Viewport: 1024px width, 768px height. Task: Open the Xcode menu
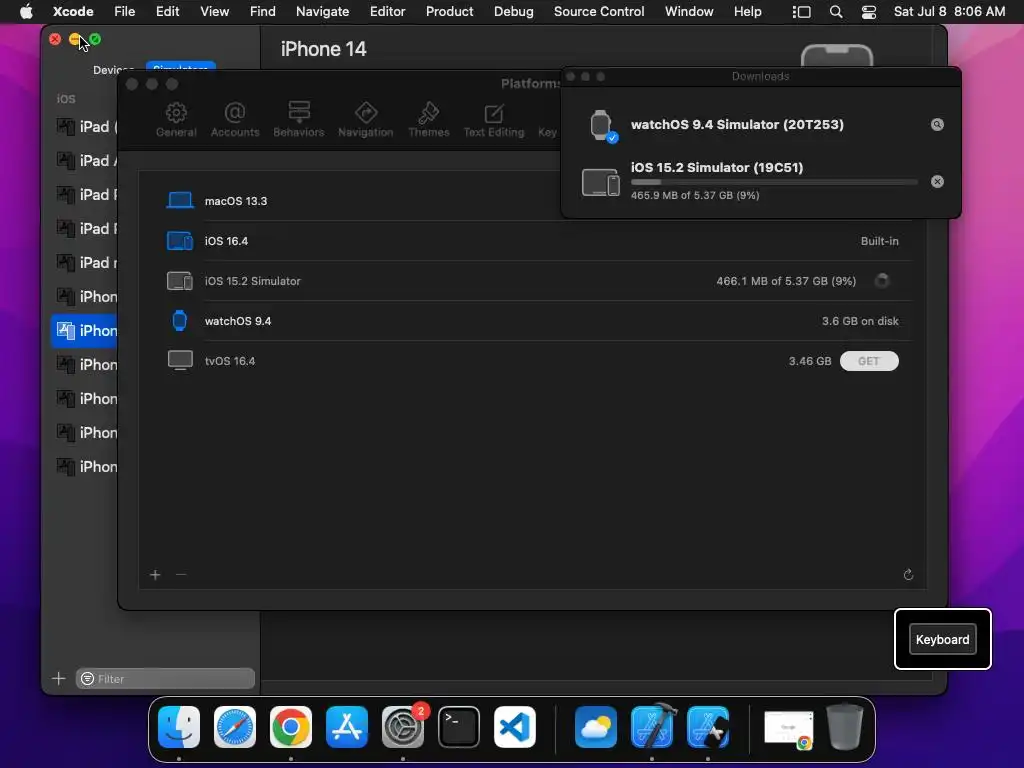73,11
